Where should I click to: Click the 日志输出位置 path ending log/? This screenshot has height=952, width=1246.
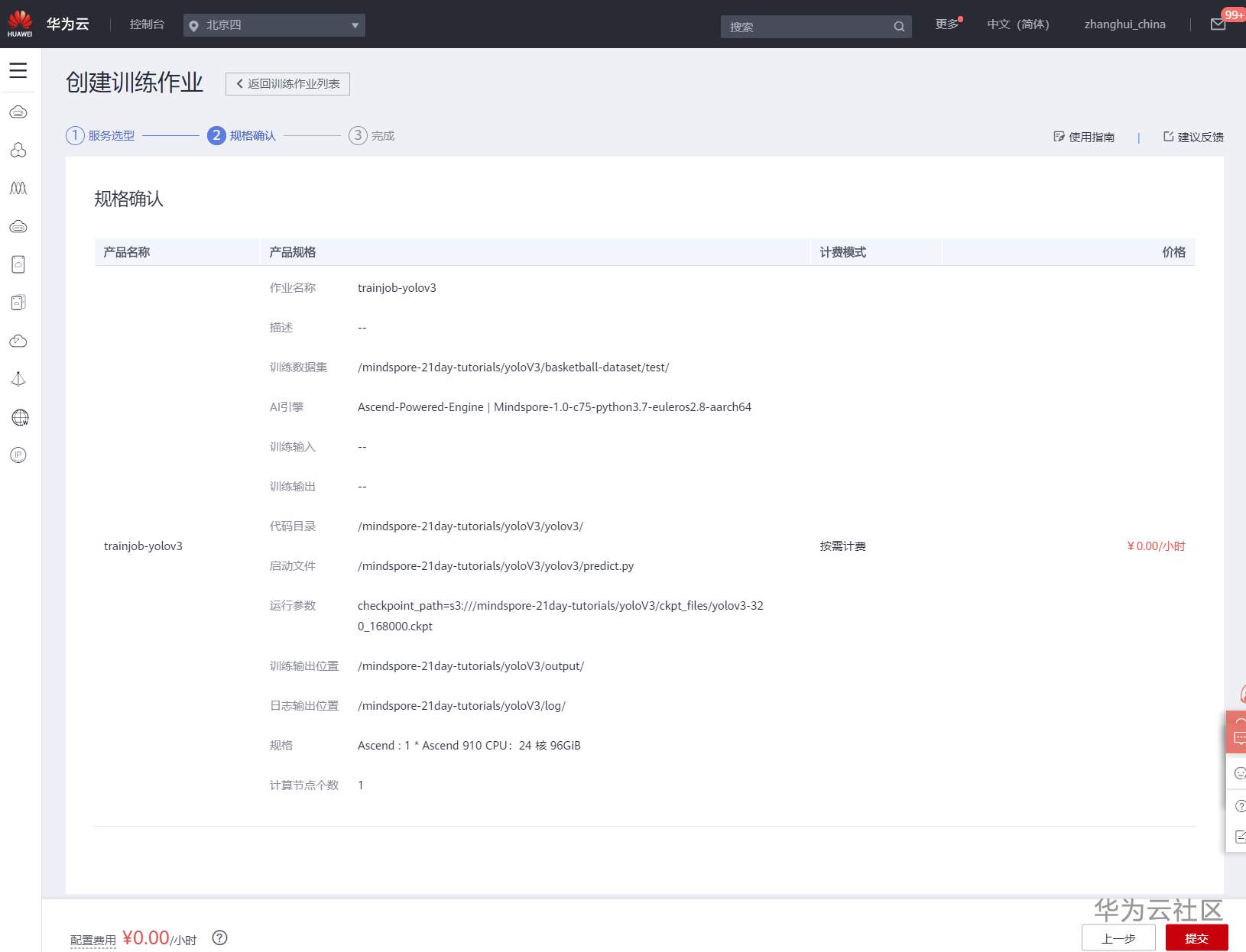[462, 706]
